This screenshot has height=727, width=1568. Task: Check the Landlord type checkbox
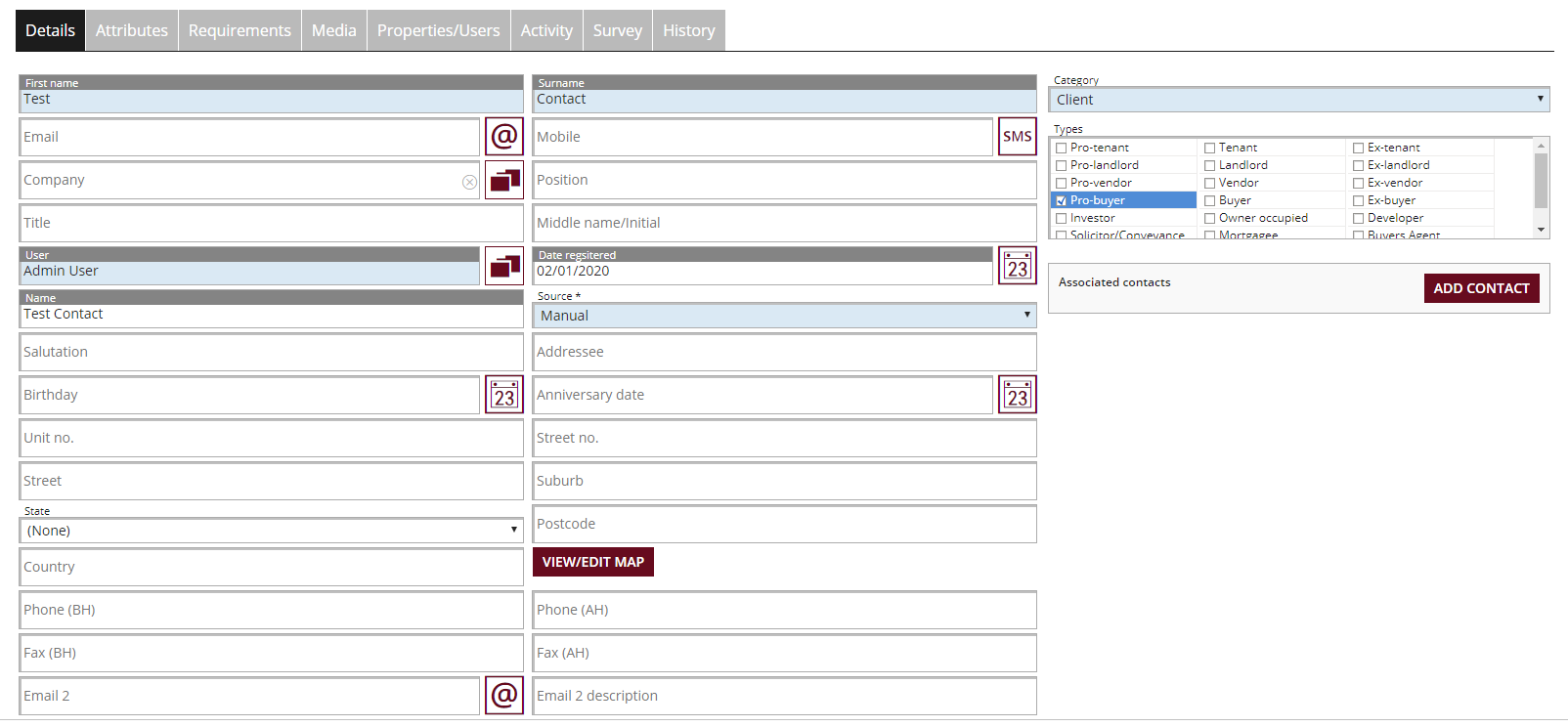1210,166
